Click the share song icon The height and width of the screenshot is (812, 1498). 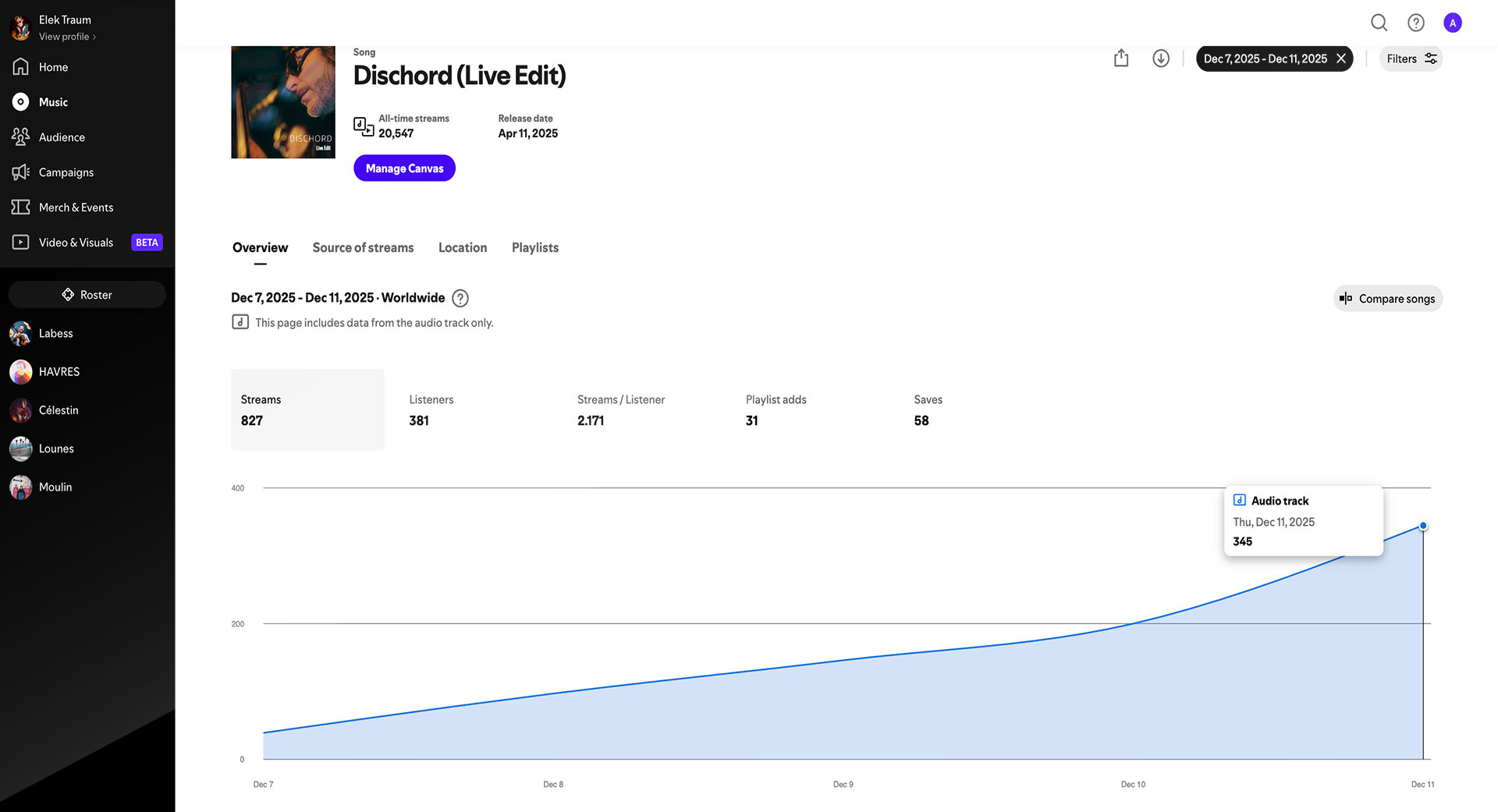pos(1121,59)
